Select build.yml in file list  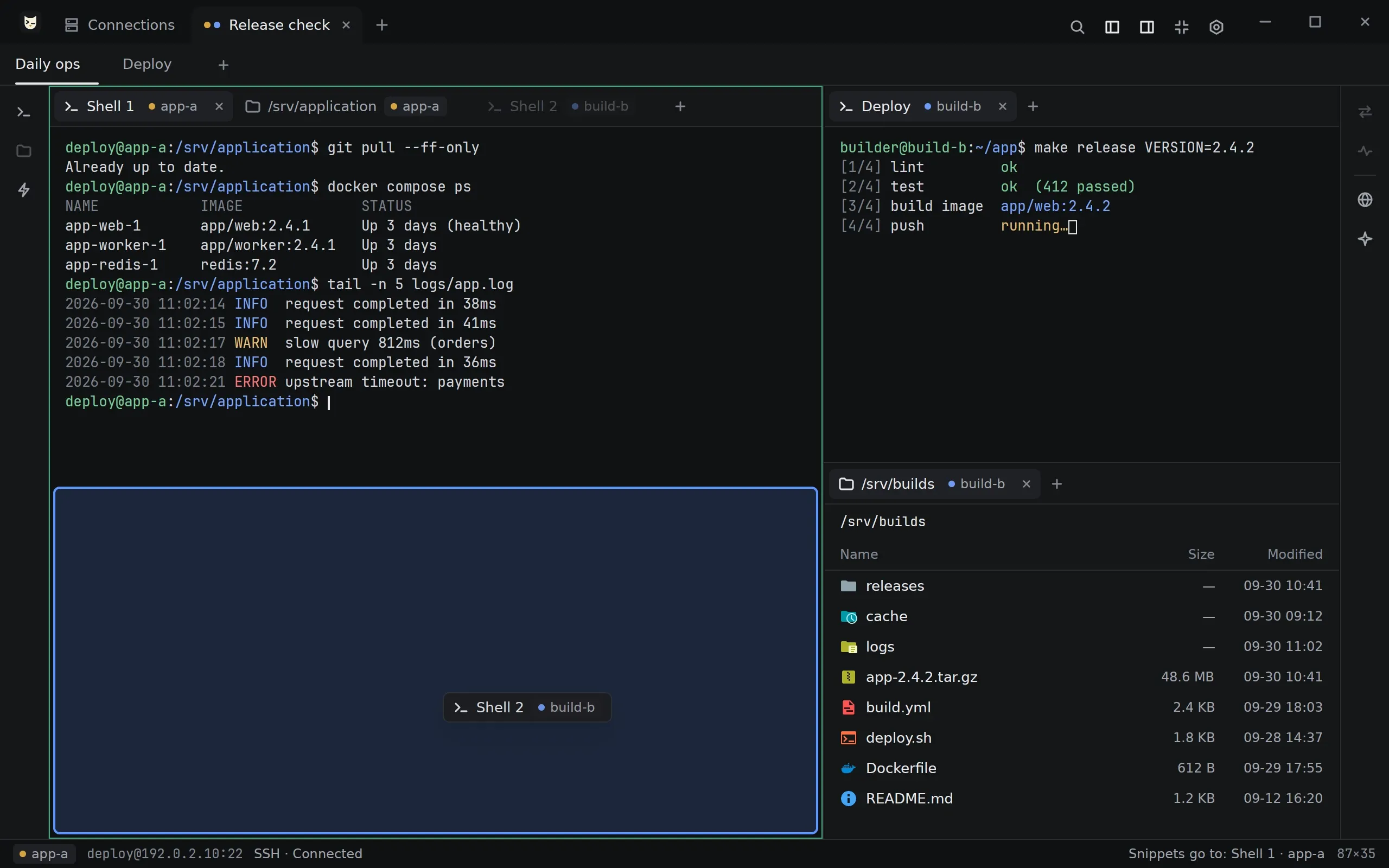[x=1082, y=707]
